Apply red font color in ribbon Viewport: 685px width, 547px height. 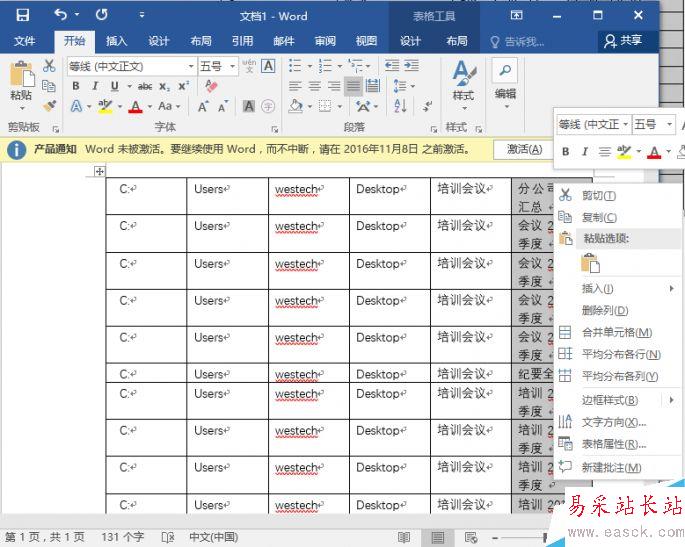[x=135, y=107]
